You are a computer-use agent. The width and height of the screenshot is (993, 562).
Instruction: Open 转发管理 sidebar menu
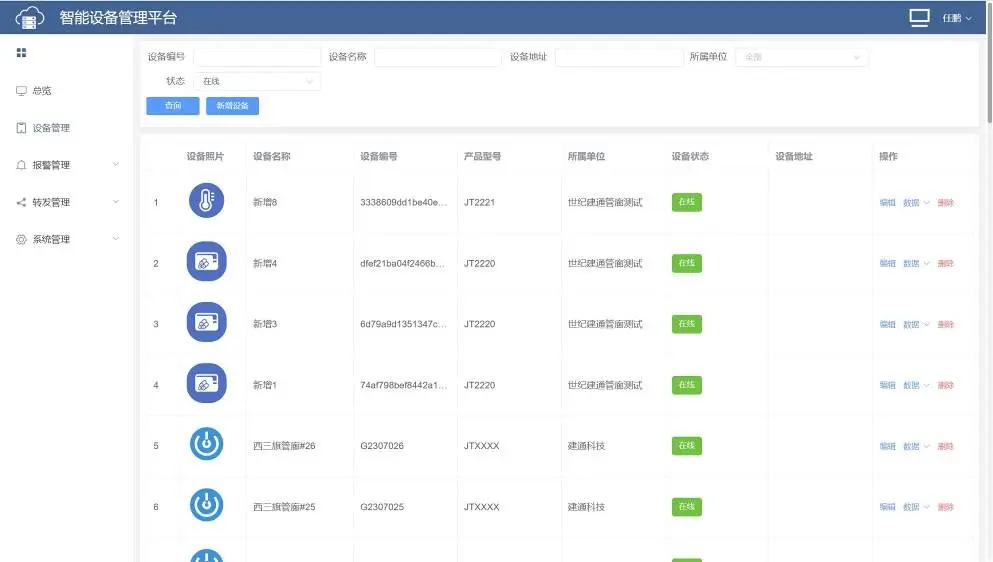click(x=66, y=202)
